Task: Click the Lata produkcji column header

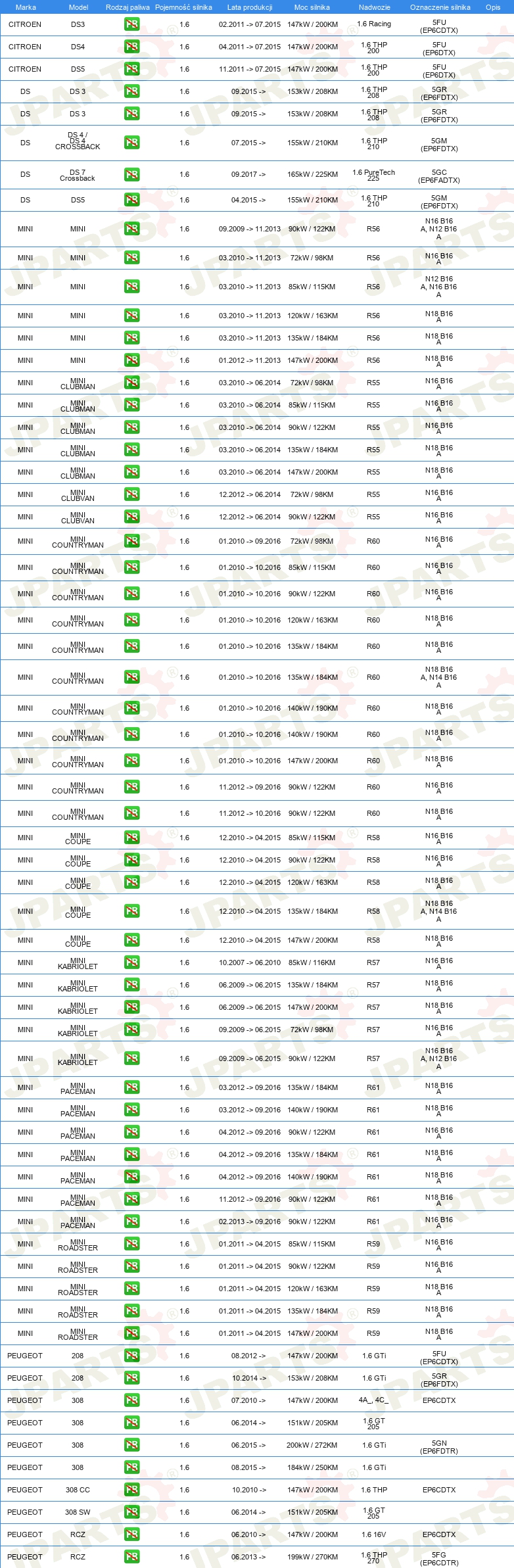Action: click(250, 7)
